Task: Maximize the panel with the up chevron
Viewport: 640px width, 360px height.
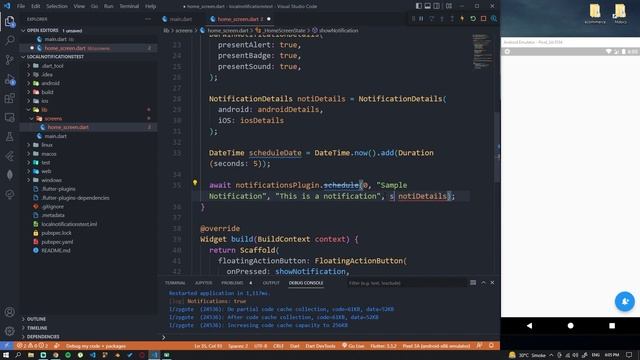Action: coord(483,282)
